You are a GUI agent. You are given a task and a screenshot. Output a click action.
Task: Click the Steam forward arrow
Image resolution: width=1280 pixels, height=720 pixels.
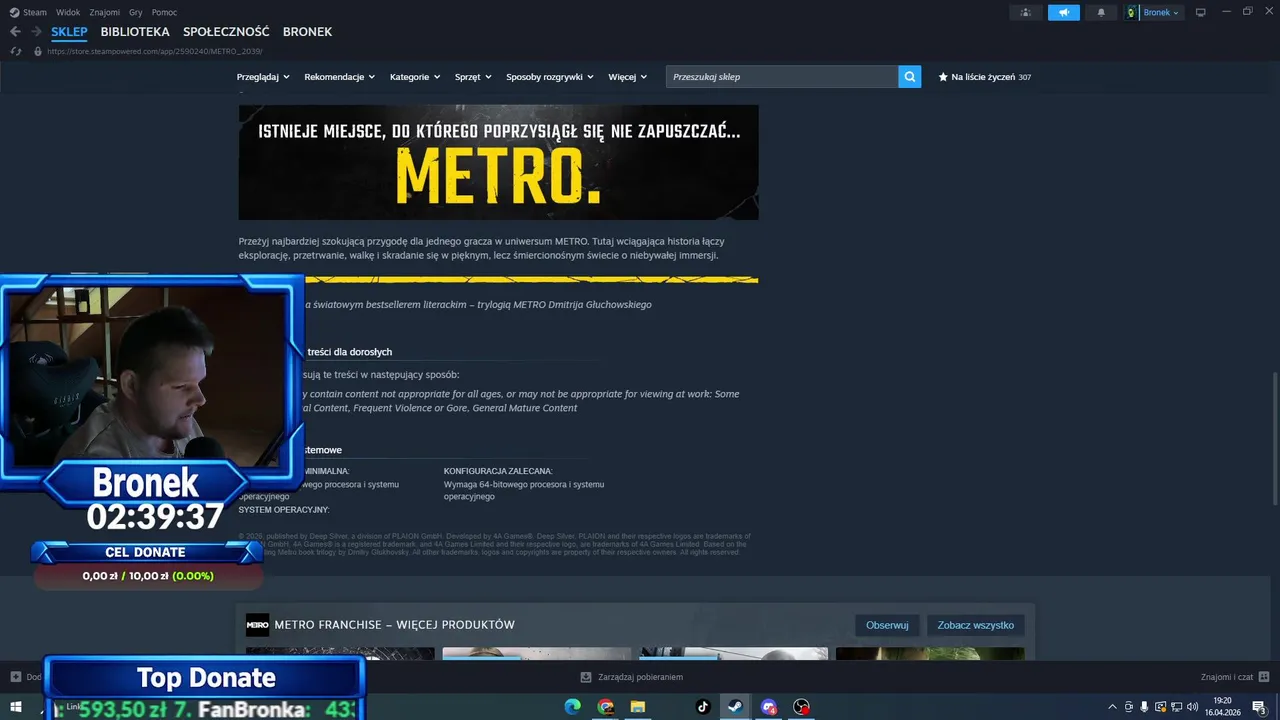pyautogui.click(x=36, y=32)
